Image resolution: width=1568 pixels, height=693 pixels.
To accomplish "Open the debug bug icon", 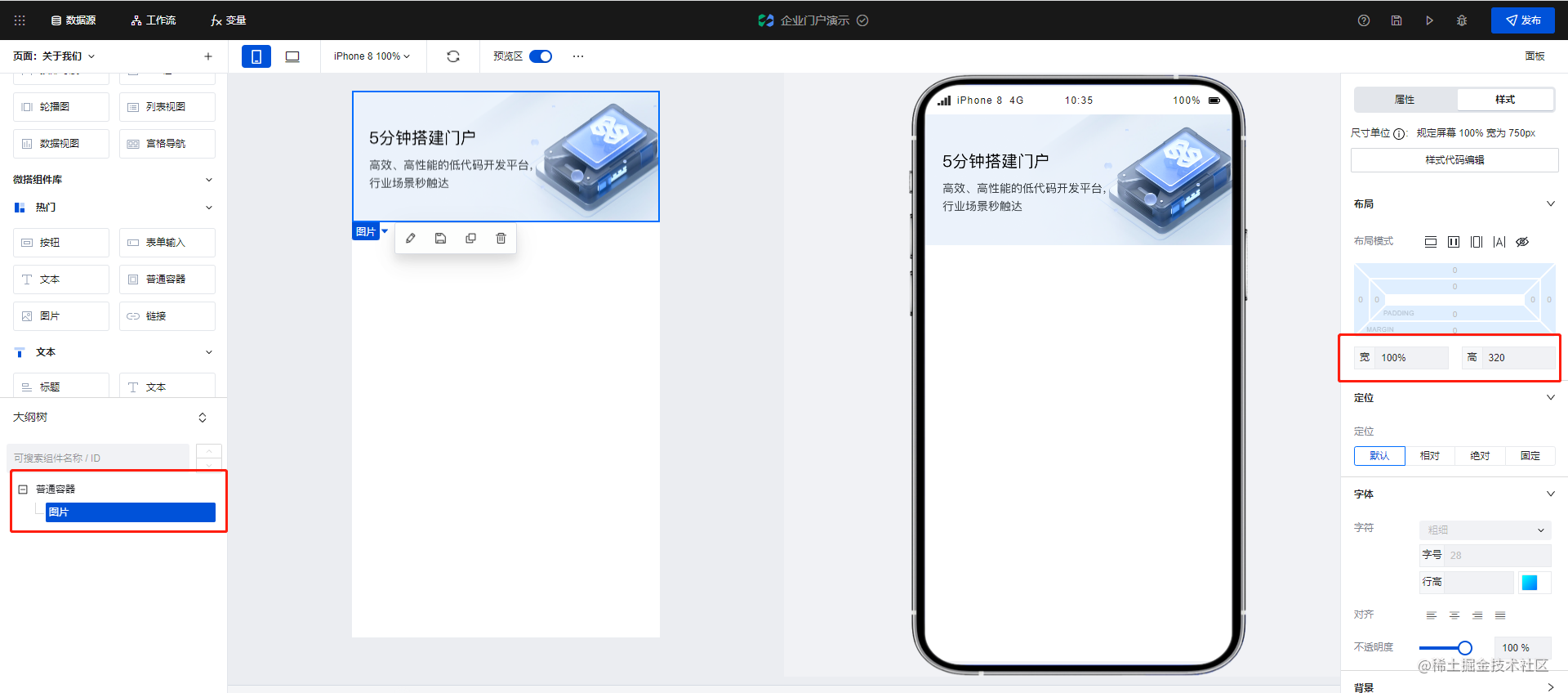I will [1462, 20].
